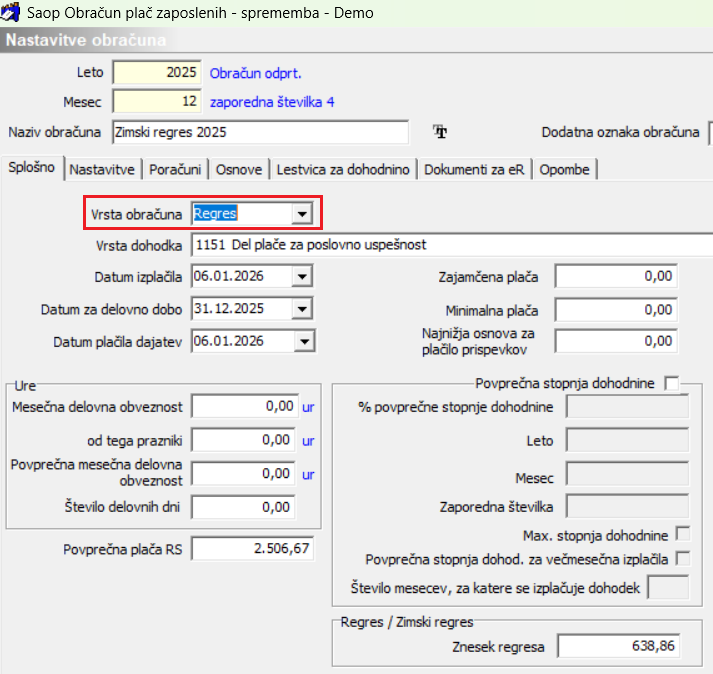Click the Znesek regresa field 638,86
The width and height of the screenshot is (713, 674).
tap(619, 646)
